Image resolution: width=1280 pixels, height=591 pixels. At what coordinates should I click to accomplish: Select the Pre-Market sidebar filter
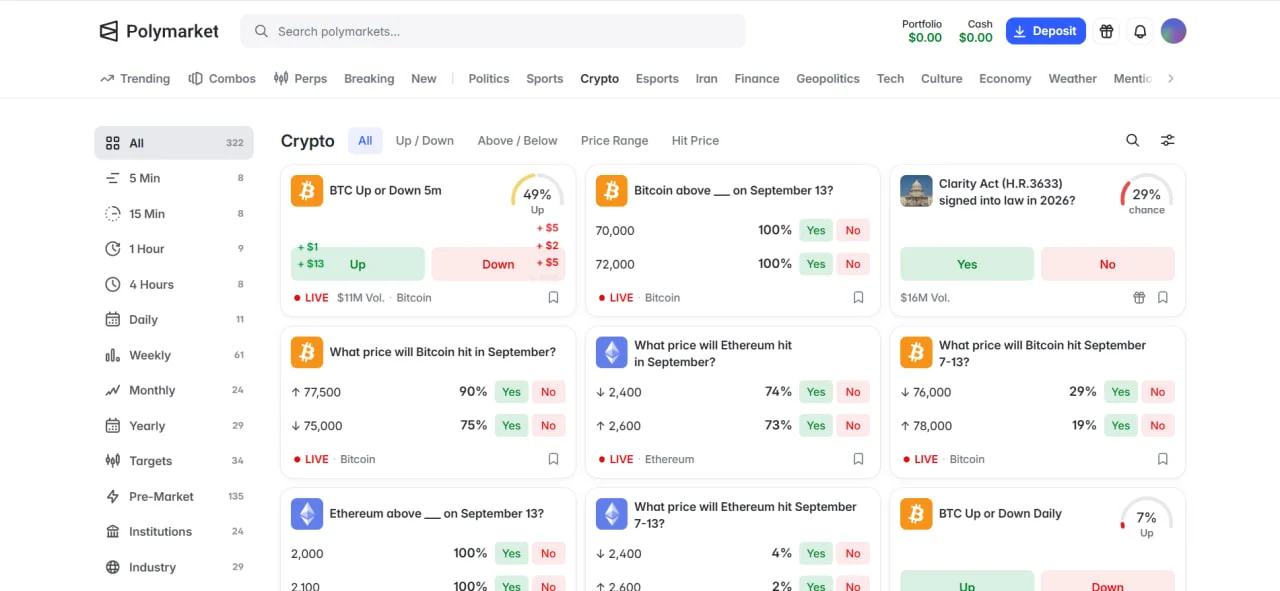click(174, 496)
